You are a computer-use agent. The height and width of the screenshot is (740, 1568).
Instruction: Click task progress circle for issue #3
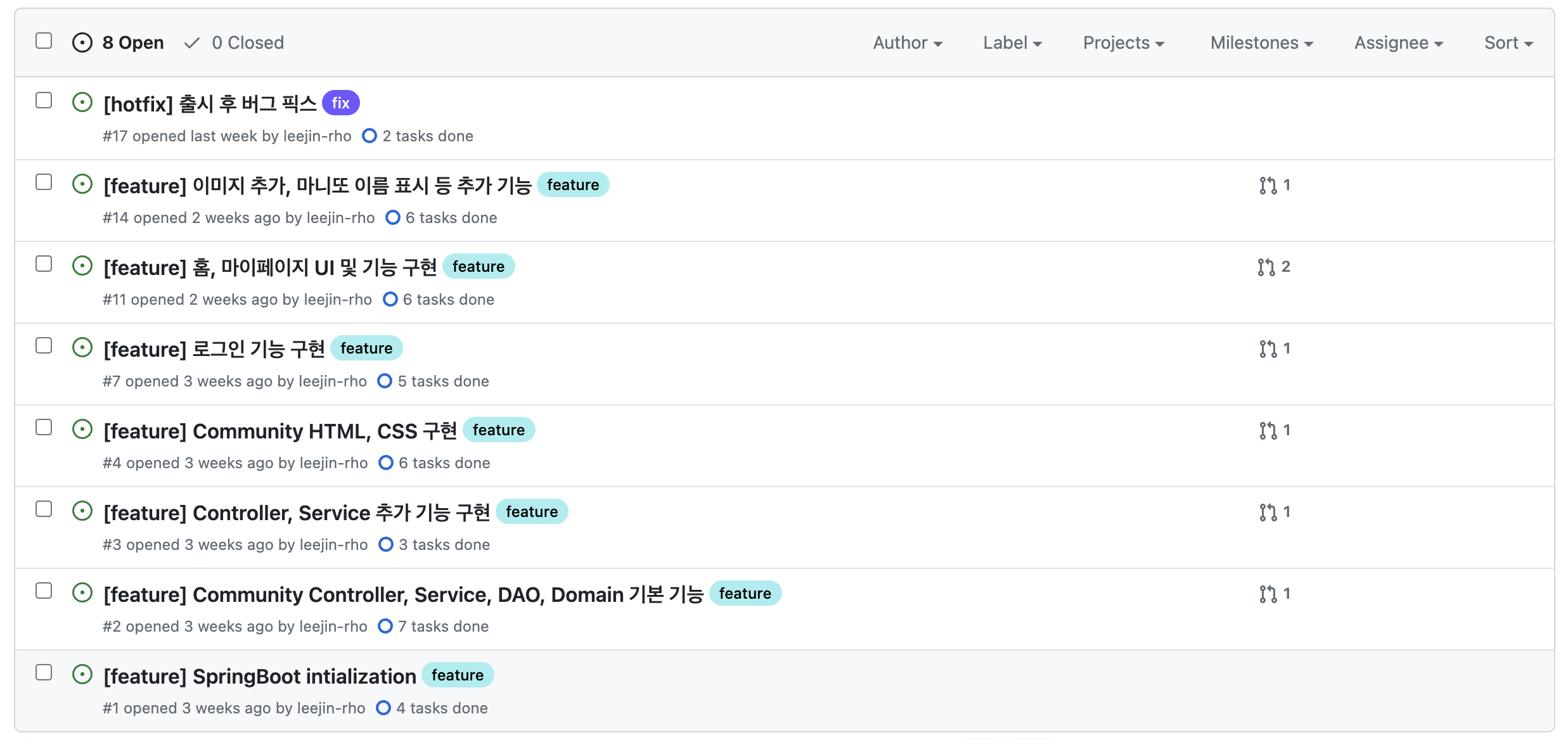(385, 545)
